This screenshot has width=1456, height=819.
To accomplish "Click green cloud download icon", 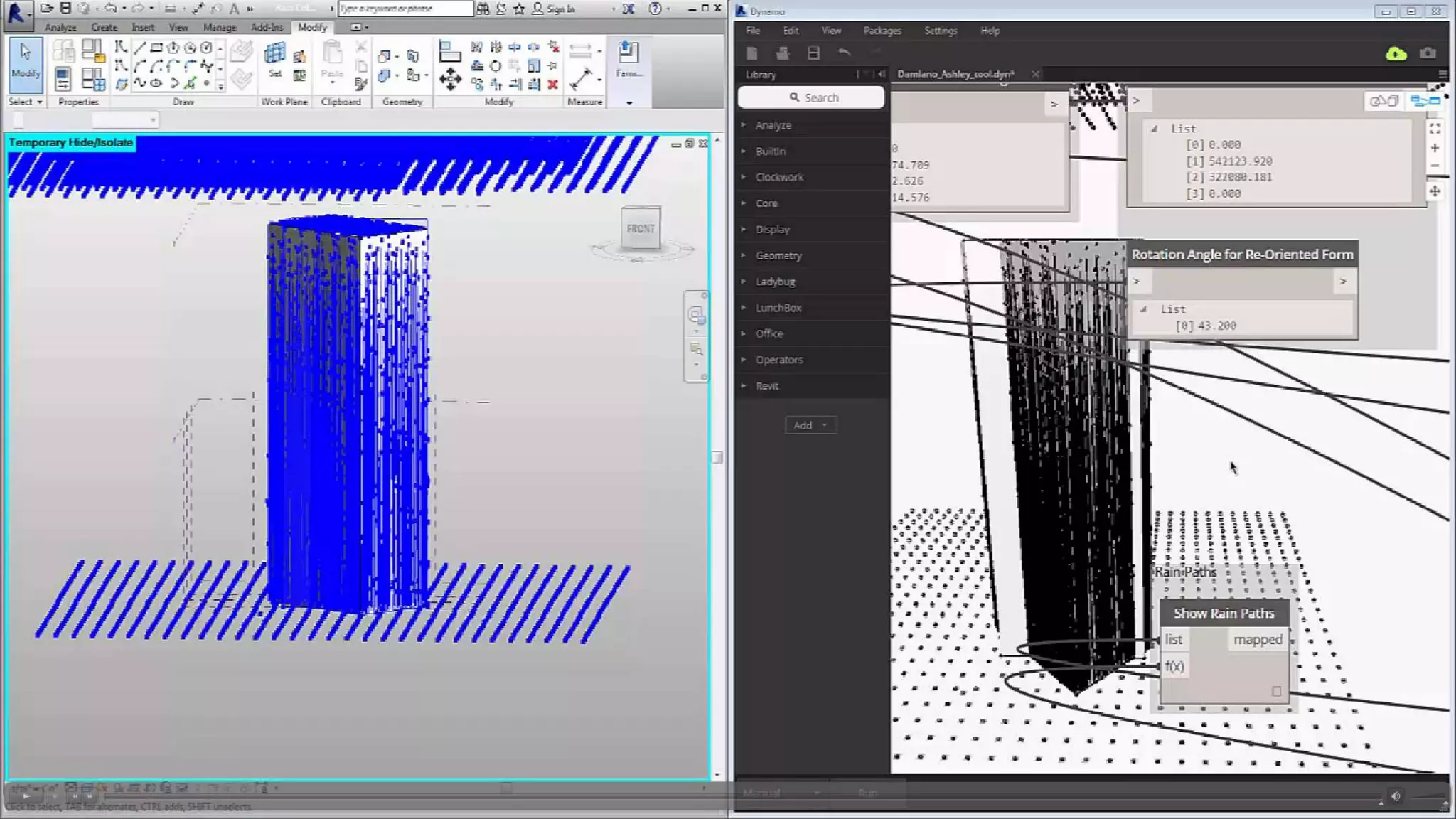I will (1396, 54).
